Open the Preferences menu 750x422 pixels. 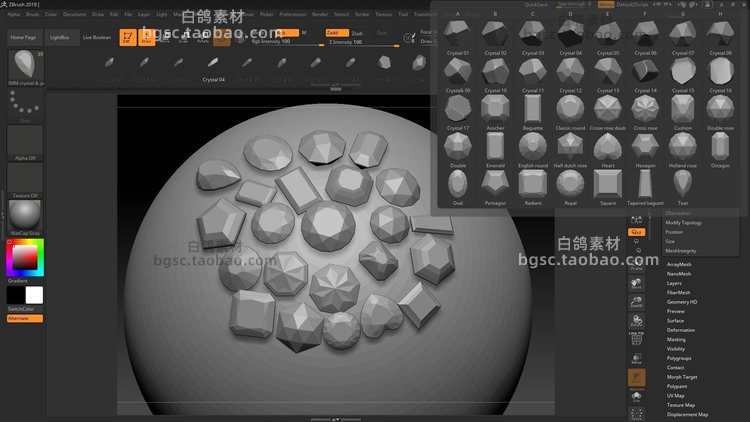tap(293, 14)
